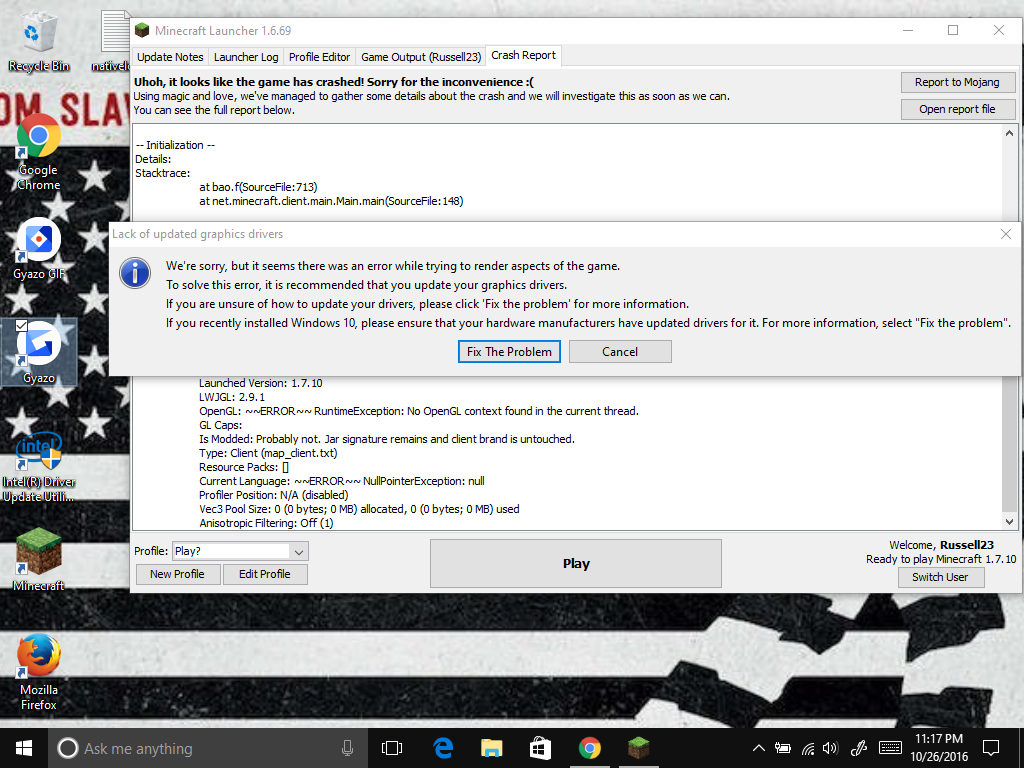Switch to the Launcher Log tab
1024x768 pixels.
246,57
